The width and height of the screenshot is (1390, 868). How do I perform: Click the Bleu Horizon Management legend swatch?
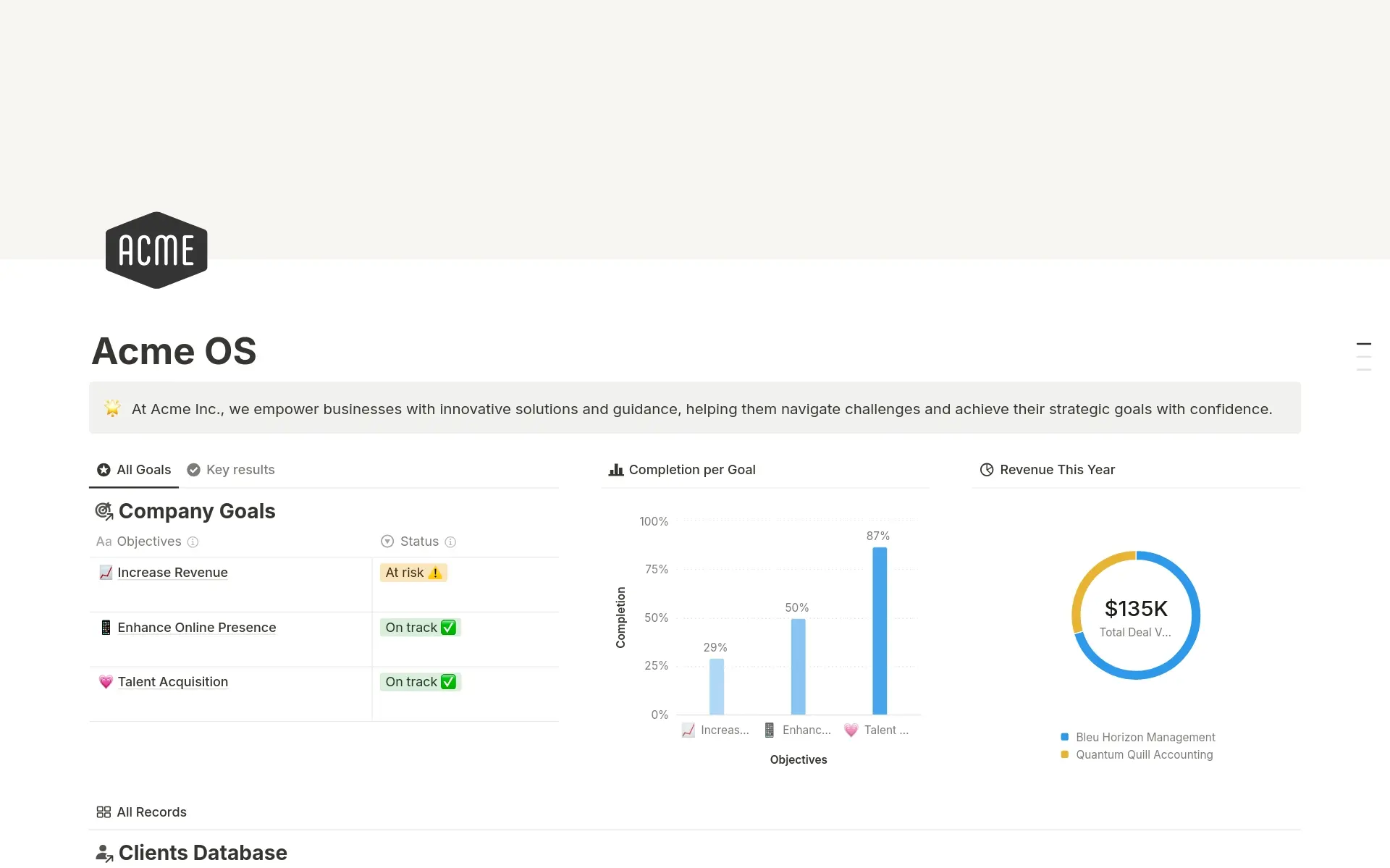(1064, 737)
